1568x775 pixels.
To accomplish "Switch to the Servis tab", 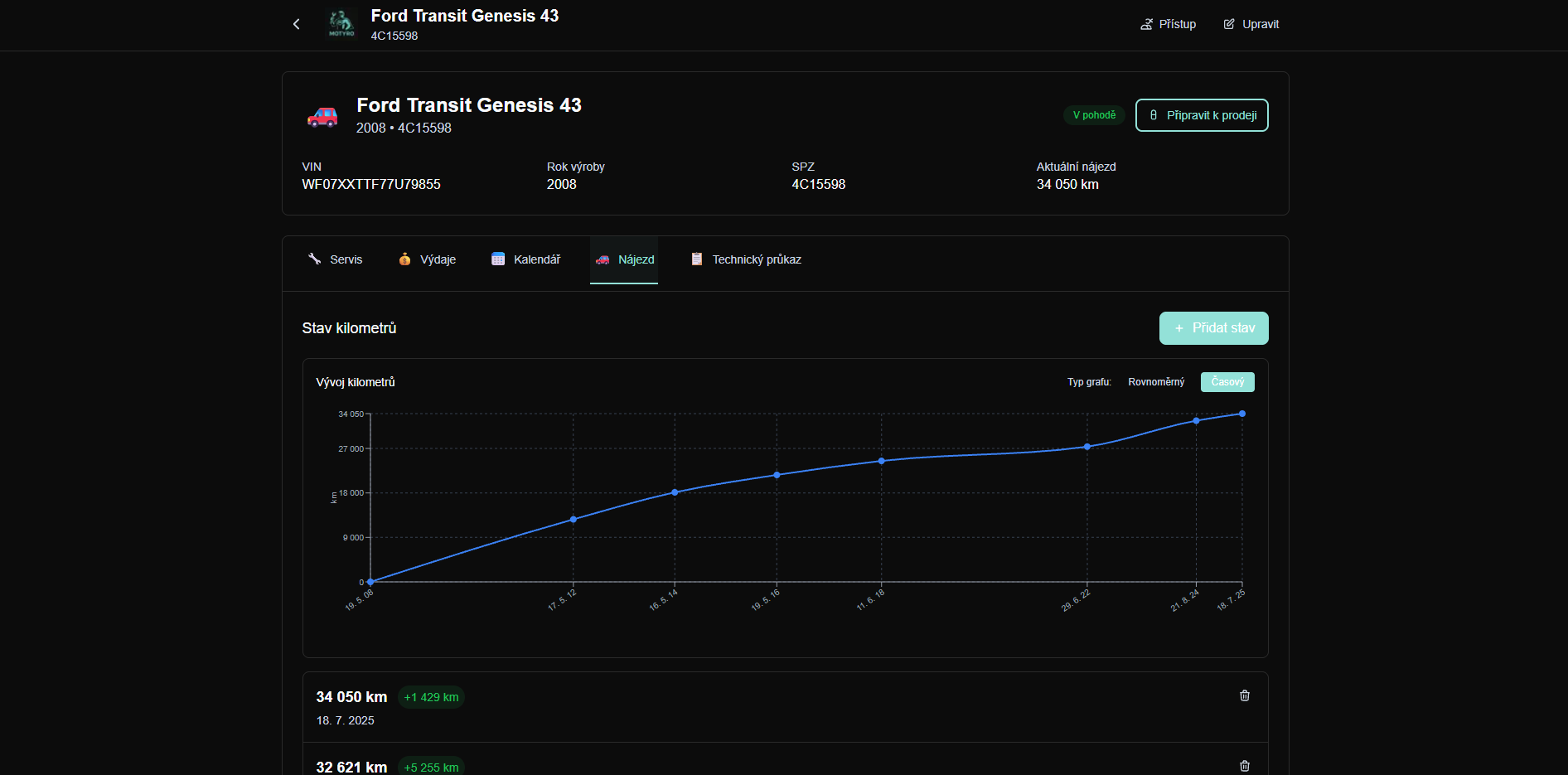I will pos(336,259).
